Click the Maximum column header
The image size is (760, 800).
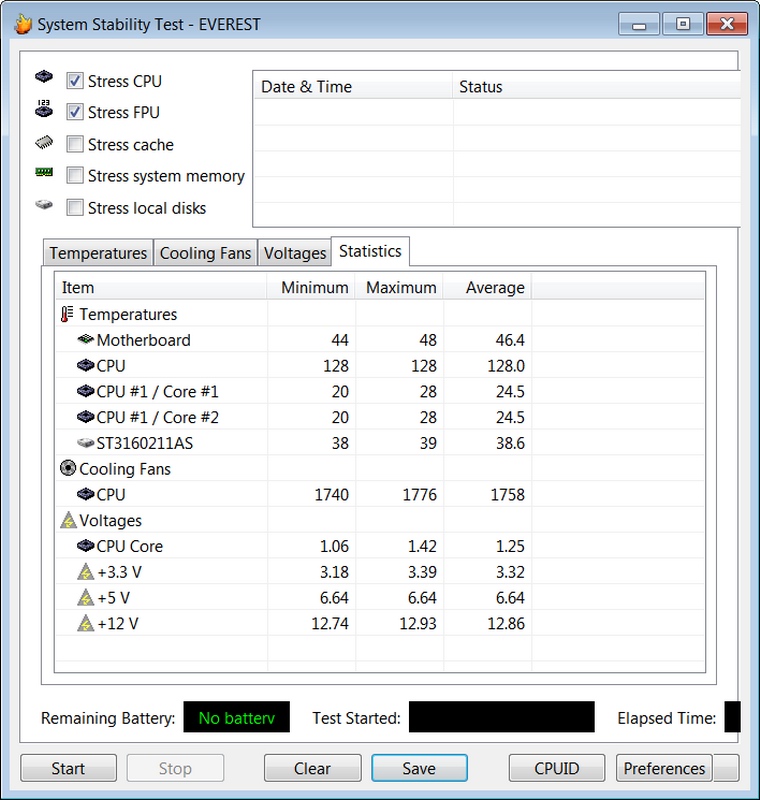click(x=401, y=288)
